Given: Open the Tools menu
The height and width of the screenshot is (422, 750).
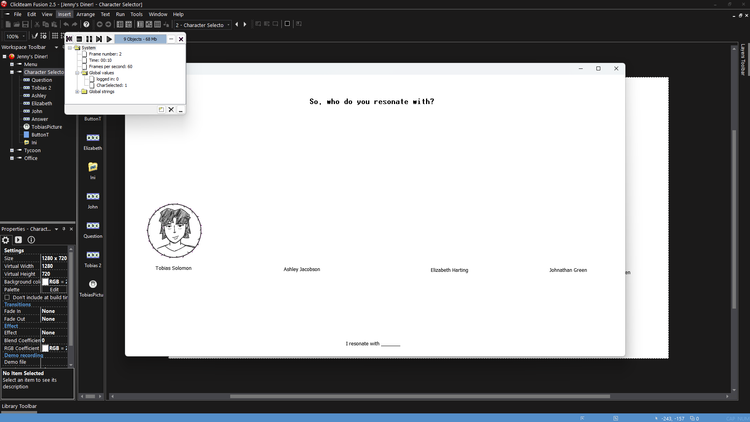Looking at the screenshot, I should coord(136,14).
